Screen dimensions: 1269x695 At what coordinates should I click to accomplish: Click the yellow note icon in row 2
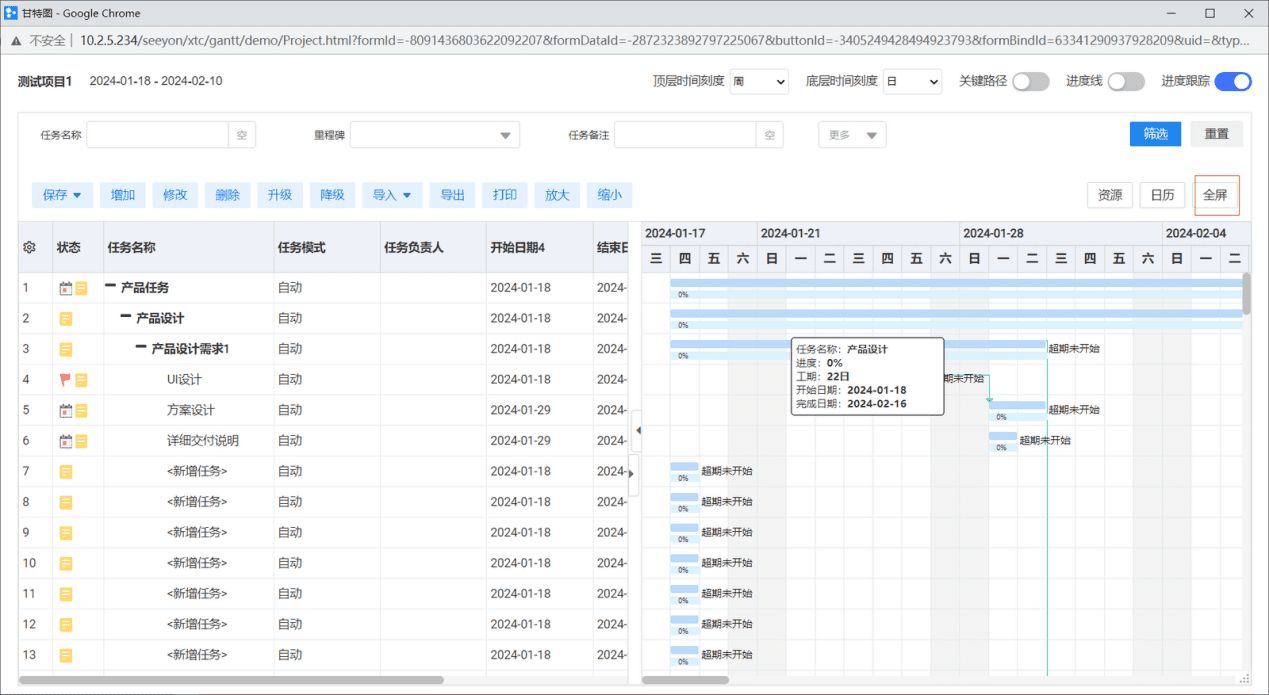click(x=66, y=319)
